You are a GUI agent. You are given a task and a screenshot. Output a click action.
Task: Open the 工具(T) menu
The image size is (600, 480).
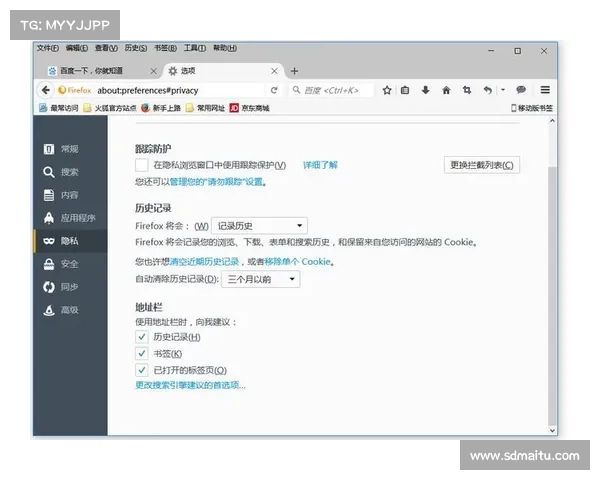195,48
